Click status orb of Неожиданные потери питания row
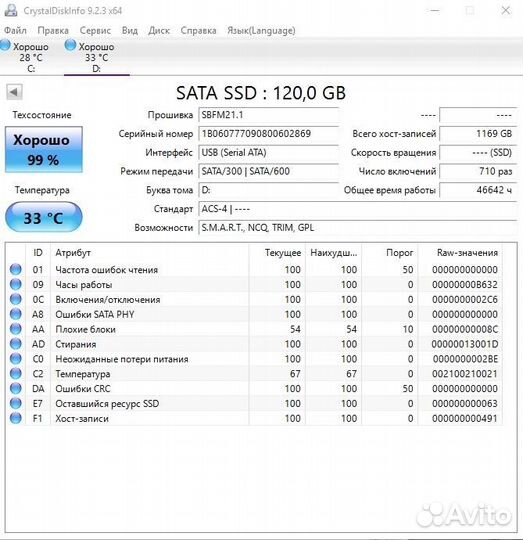Screen dimensions: 523x540 point(15,359)
